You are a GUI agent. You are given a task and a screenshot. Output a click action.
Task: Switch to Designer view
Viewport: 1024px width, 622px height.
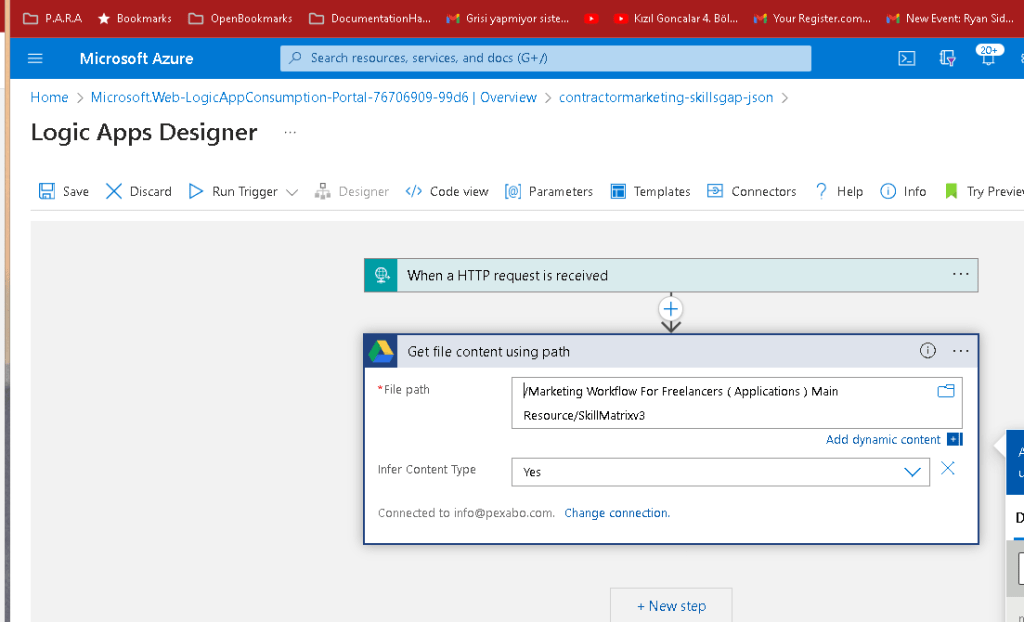(x=351, y=191)
